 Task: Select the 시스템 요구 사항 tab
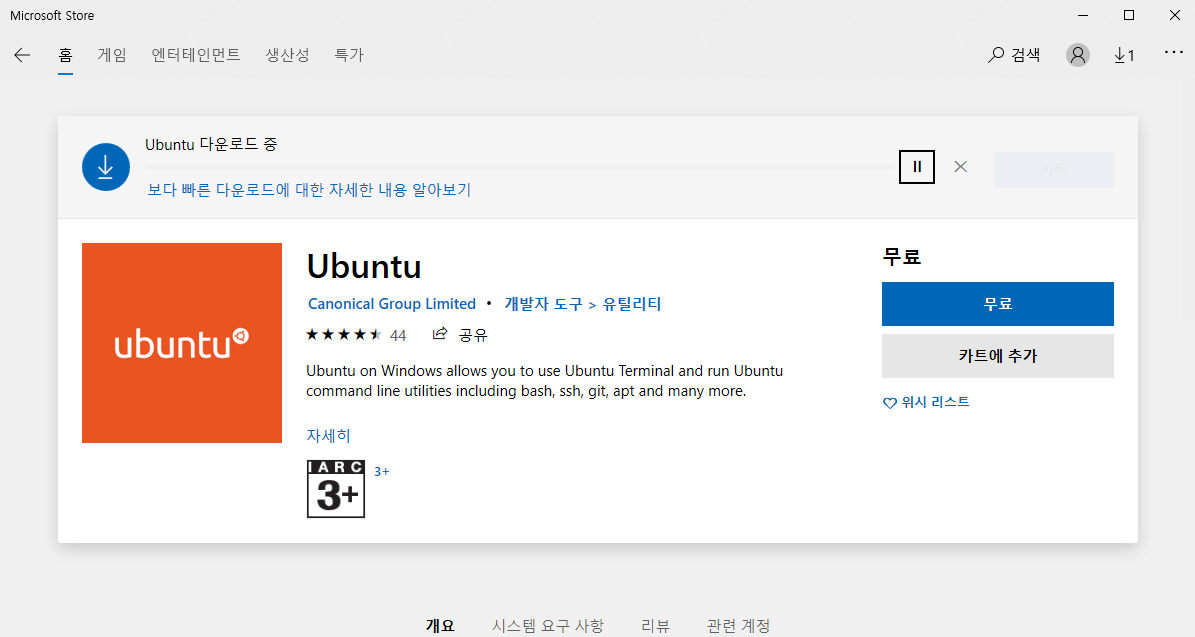coord(547,626)
